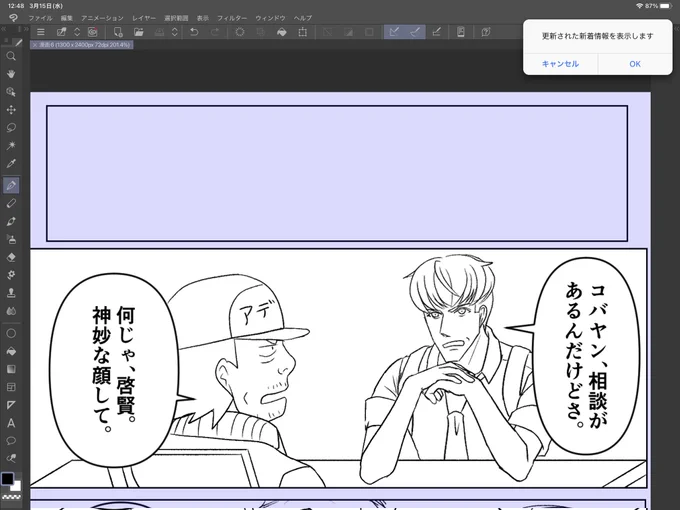Viewport: 680px width, 510px height.
Task: Select the Blend tool
Action: (x=11, y=311)
